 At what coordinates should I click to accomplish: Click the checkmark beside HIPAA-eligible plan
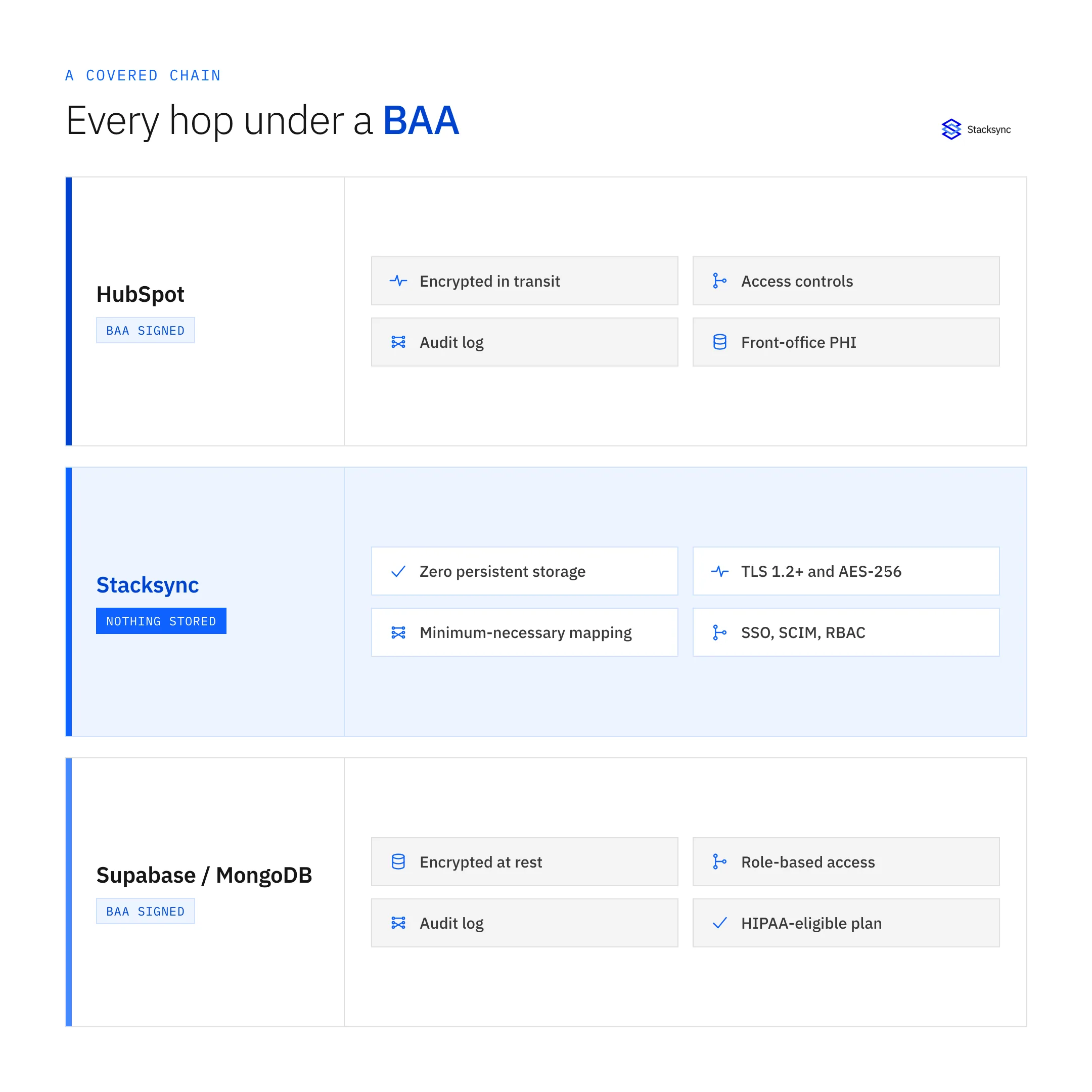click(x=719, y=923)
